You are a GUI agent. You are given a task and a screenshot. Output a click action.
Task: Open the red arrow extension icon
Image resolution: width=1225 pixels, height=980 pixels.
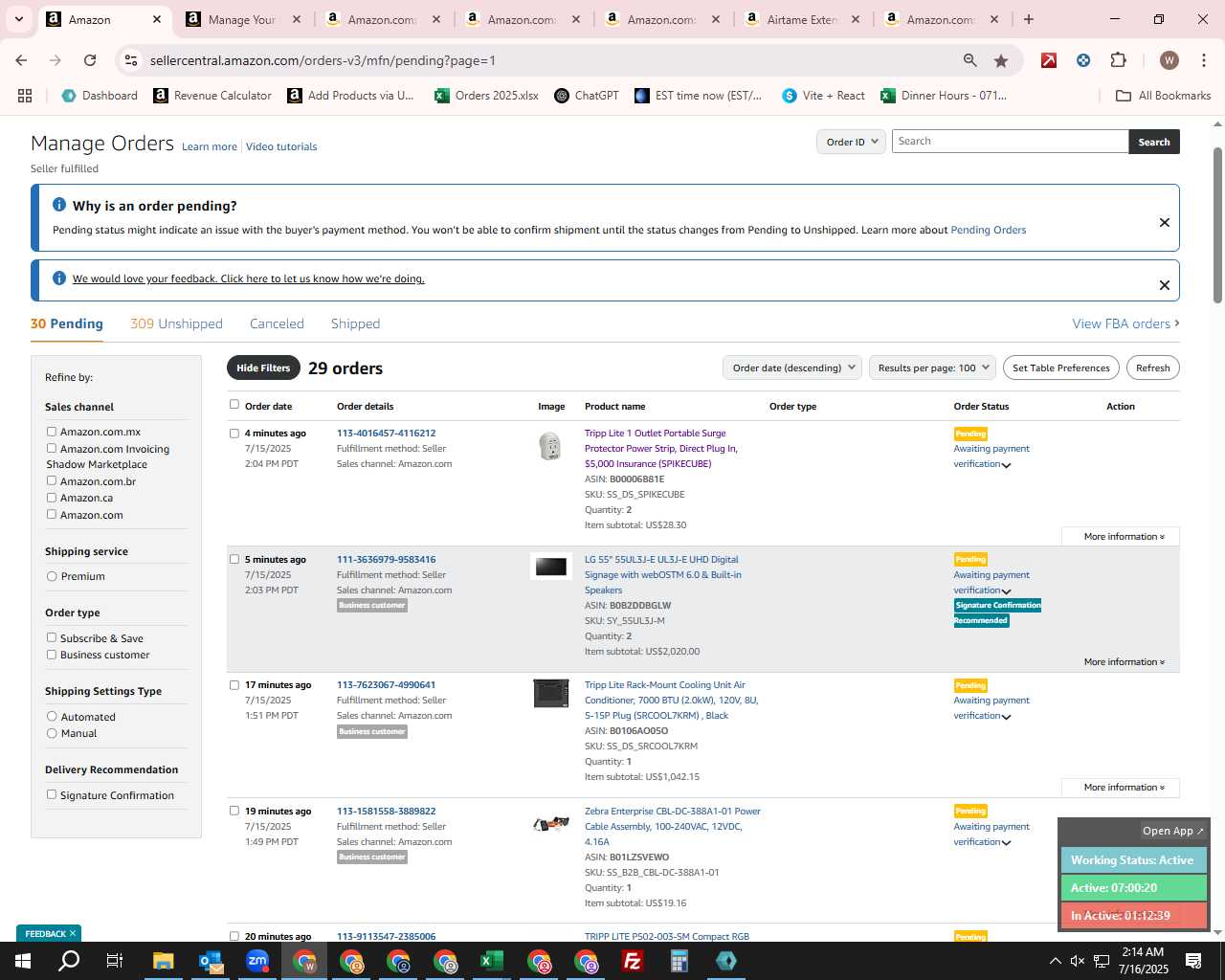click(1049, 60)
